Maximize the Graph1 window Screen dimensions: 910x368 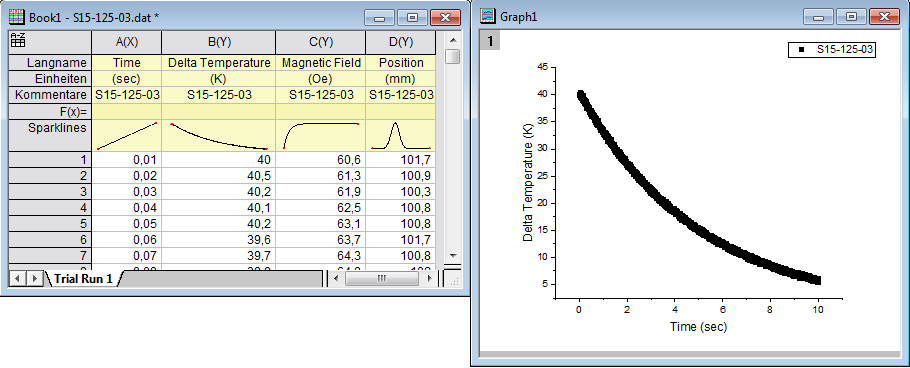click(851, 17)
